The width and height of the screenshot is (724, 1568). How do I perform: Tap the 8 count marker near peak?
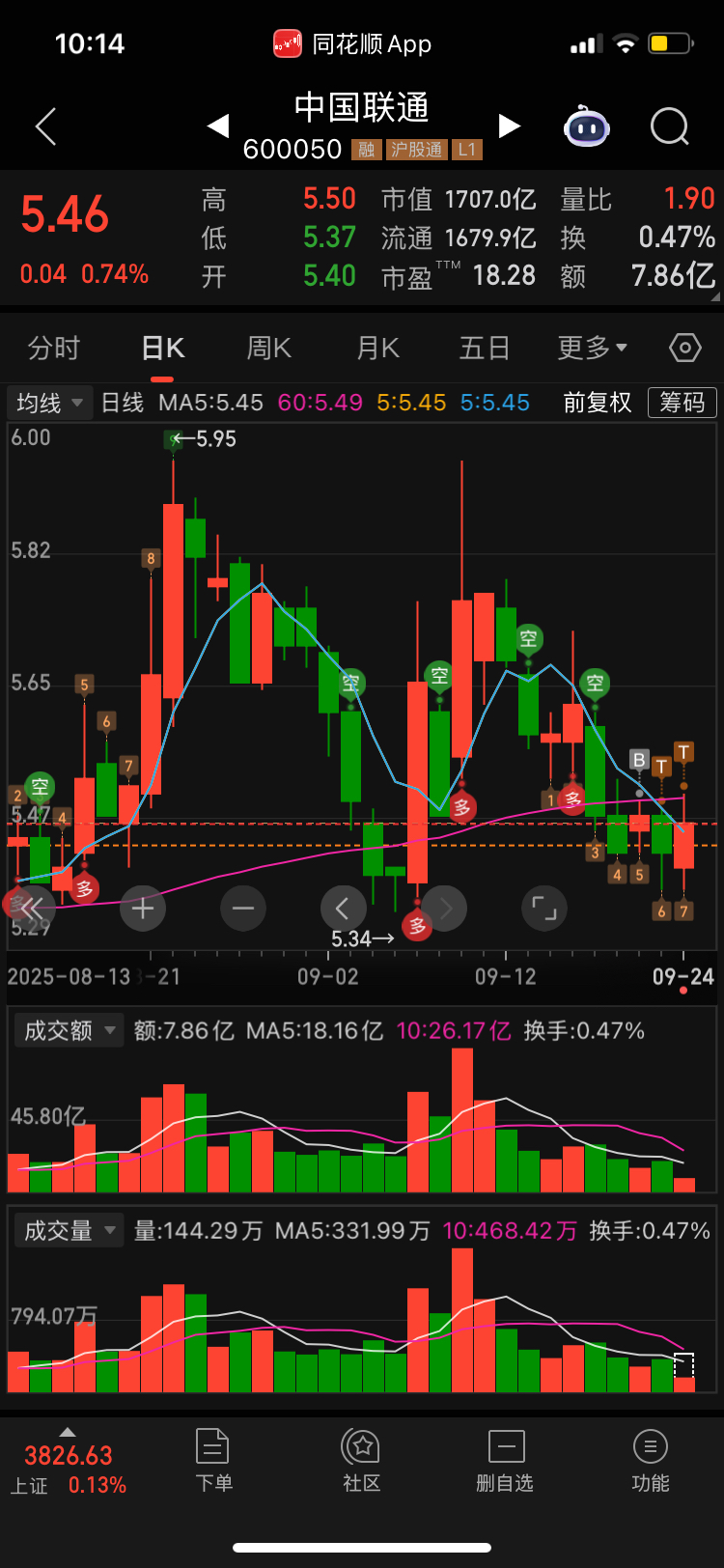click(x=151, y=558)
